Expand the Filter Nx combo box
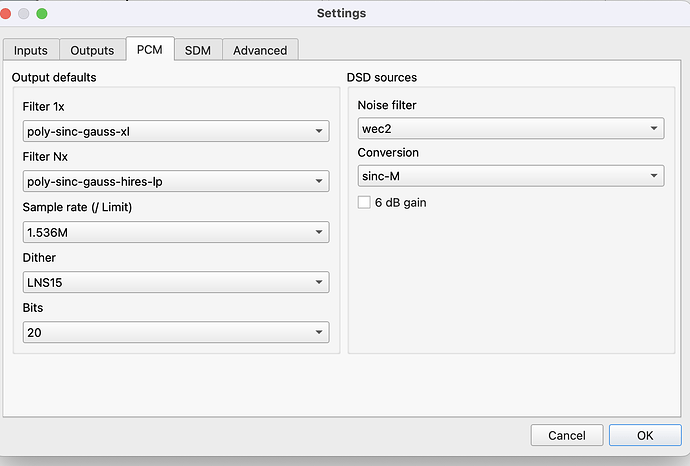The height and width of the screenshot is (466, 690). pos(175,181)
